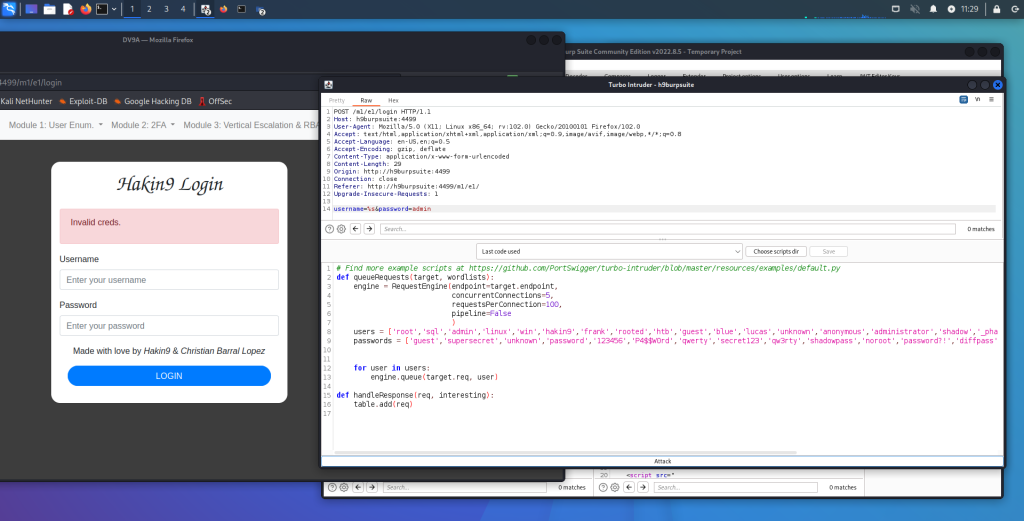Screen dimensions: 1024x521
Task: Click the POST /m1/e1/login HTTP/1.1 line
Action: [x=382, y=112]
